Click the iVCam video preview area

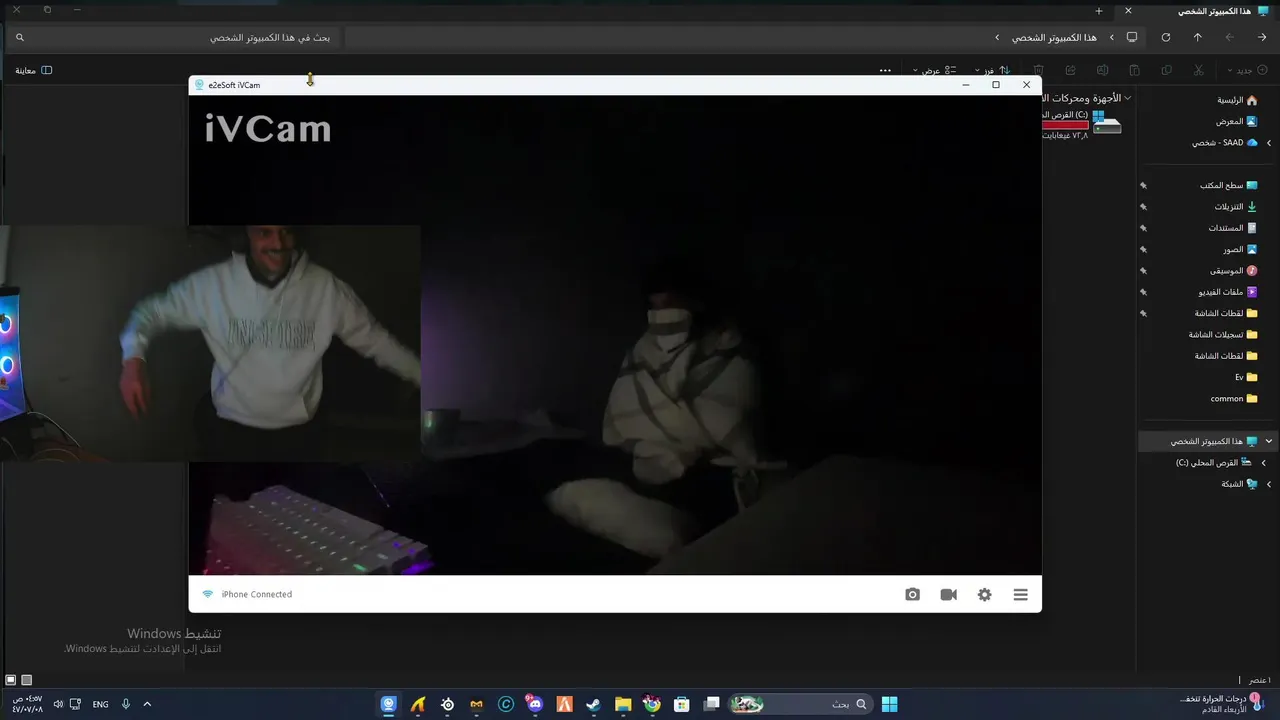(x=615, y=335)
